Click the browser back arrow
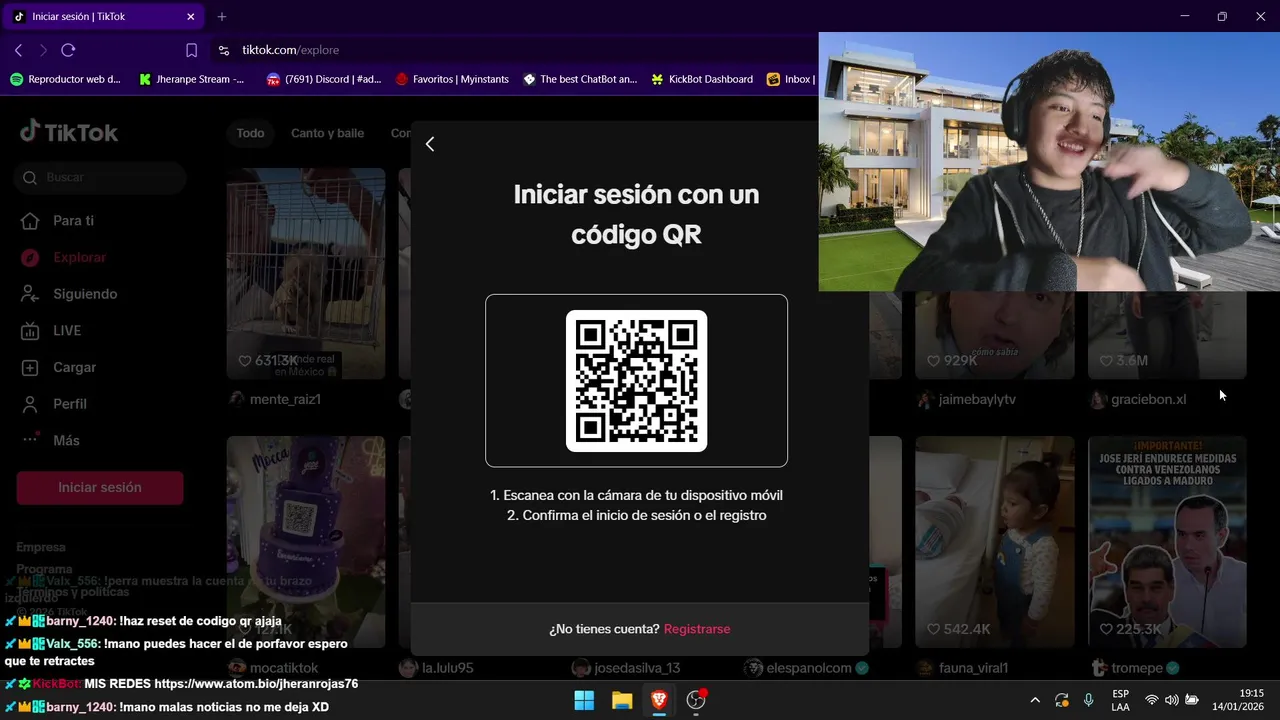The width and height of the screenshot is (1280, 720). (18, 50)
